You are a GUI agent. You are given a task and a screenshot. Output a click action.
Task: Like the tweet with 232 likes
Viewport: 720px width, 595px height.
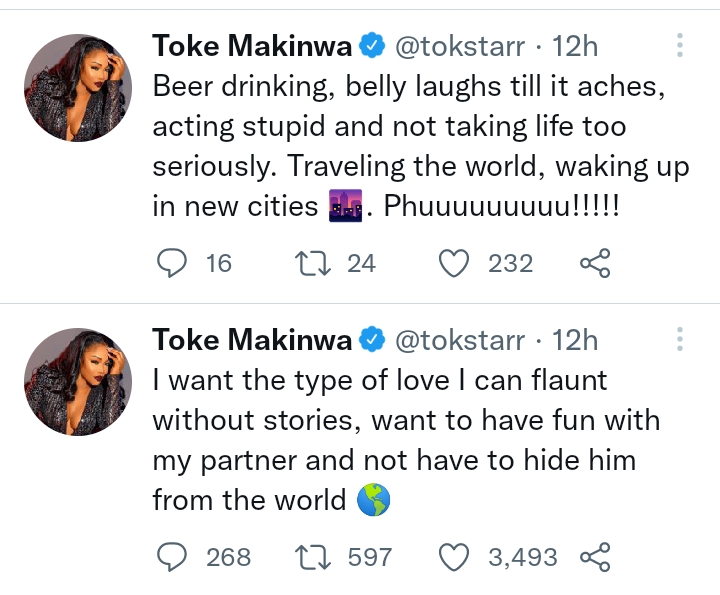pos(456,263)
